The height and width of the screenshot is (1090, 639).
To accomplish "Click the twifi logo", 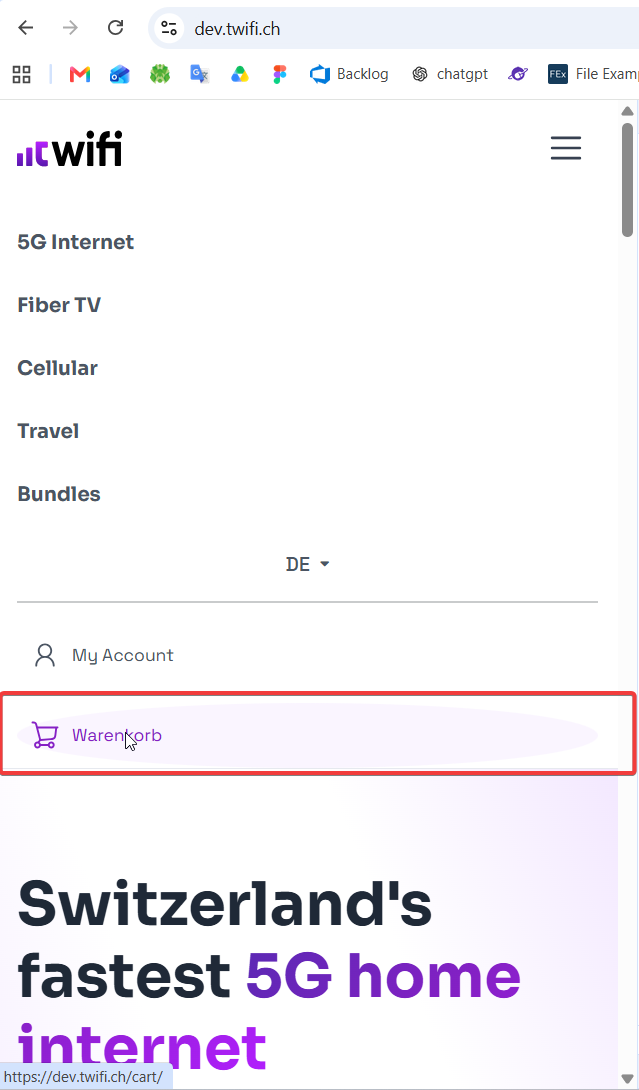I will [x=70, y=148].
